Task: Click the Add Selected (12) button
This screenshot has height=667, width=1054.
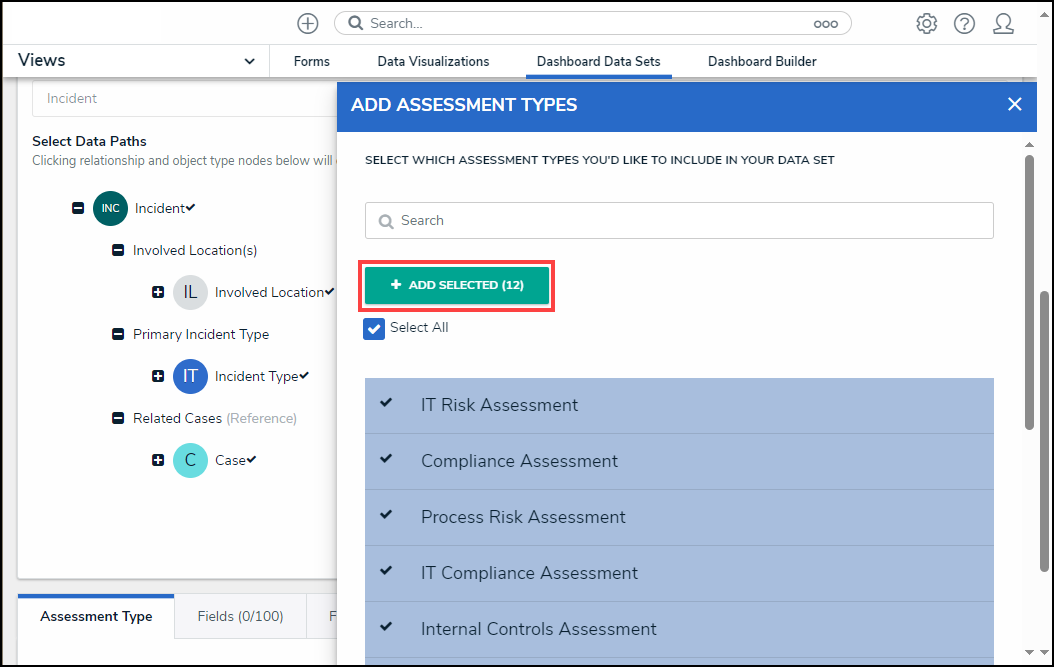Action: coord(457,285)
